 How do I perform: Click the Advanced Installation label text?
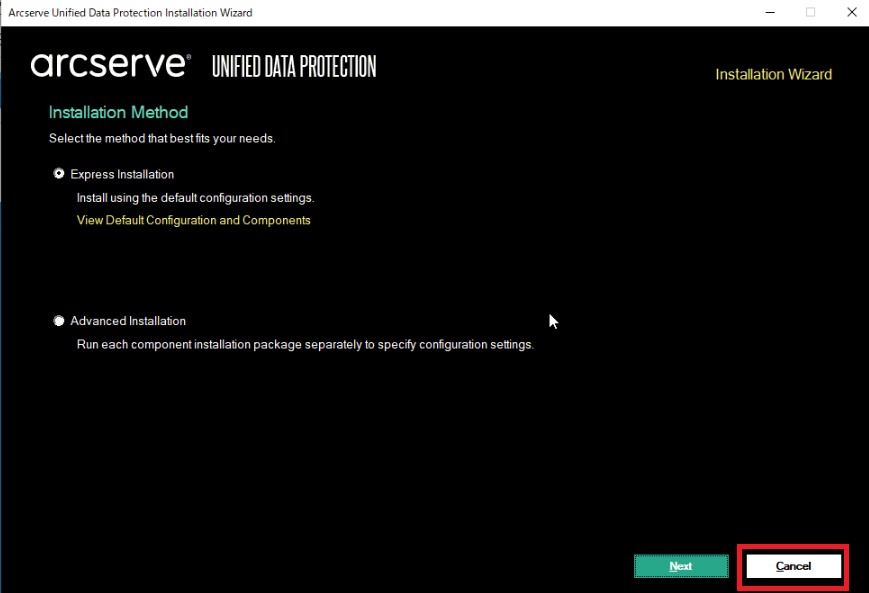click(128, 321)
